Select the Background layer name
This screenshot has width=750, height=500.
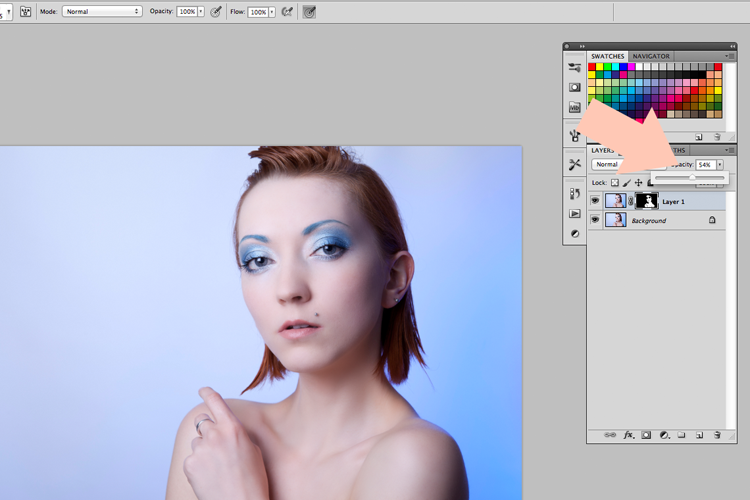click(x=649, y=221)
